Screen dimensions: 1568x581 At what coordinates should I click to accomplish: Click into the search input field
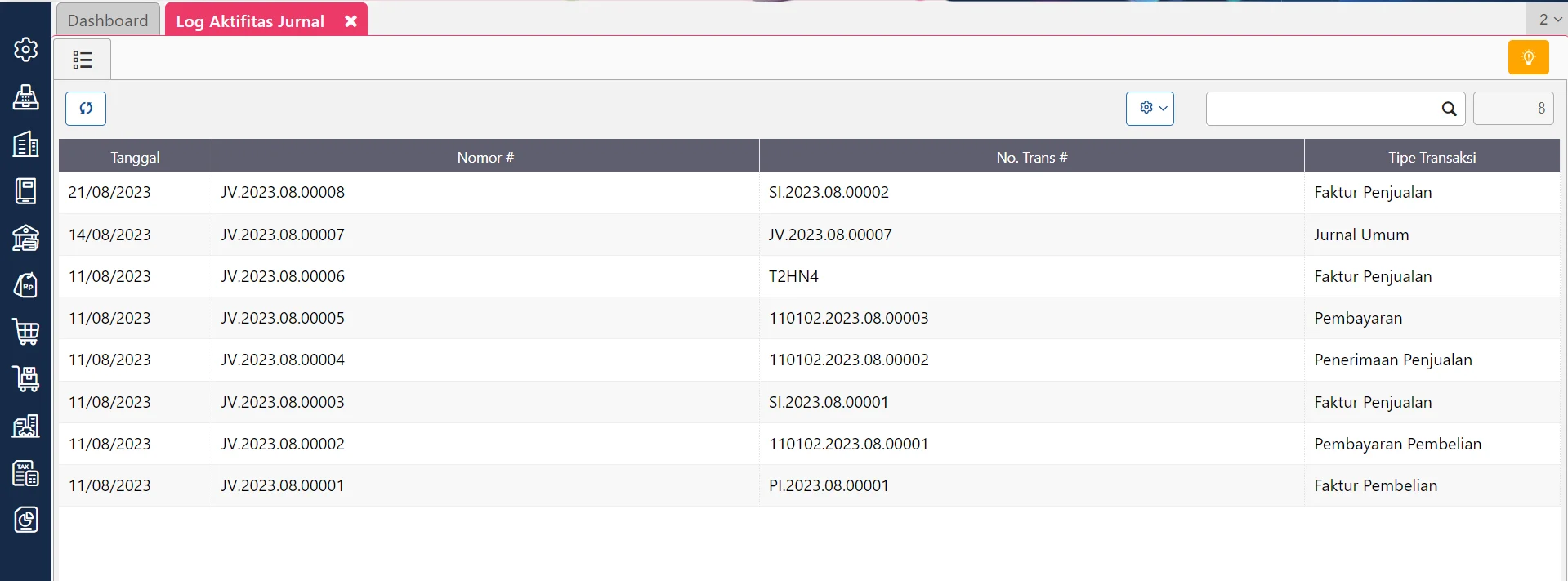(x=1320, y=109)
